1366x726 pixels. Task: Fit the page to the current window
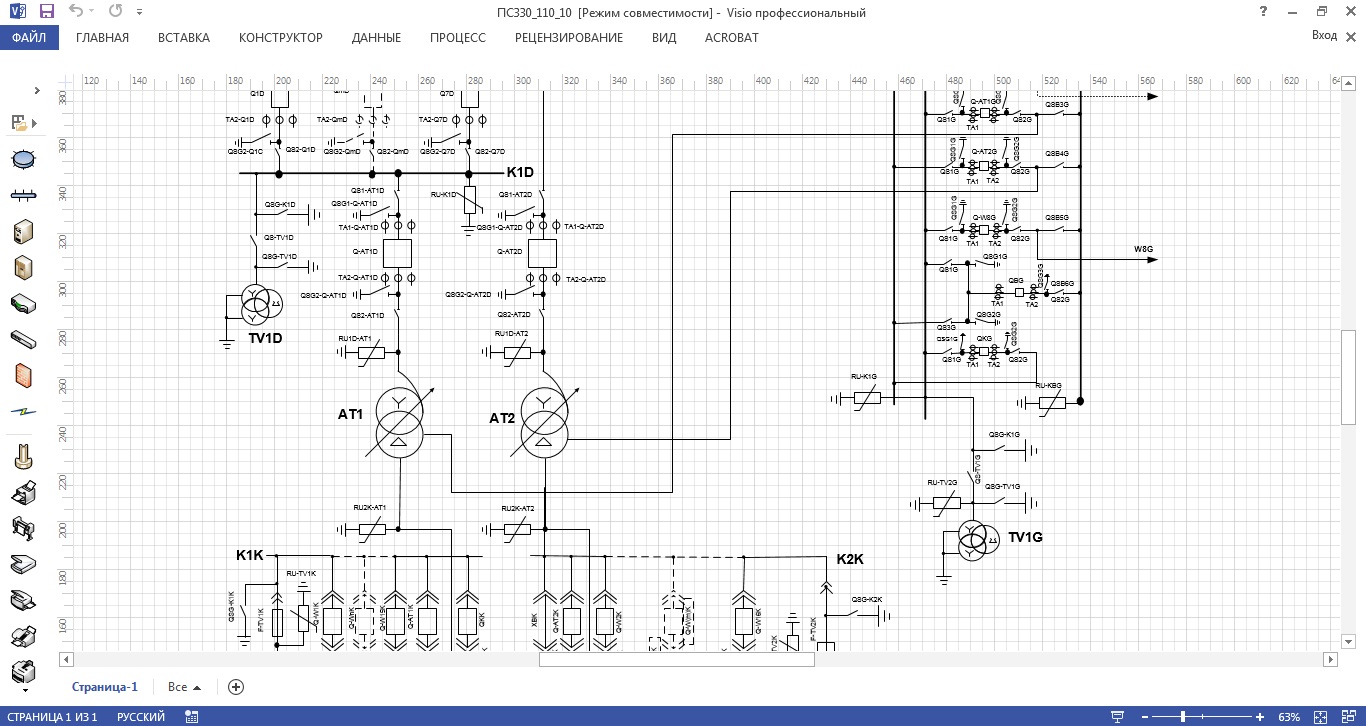pyautogui.click(x=1322, y=717)
